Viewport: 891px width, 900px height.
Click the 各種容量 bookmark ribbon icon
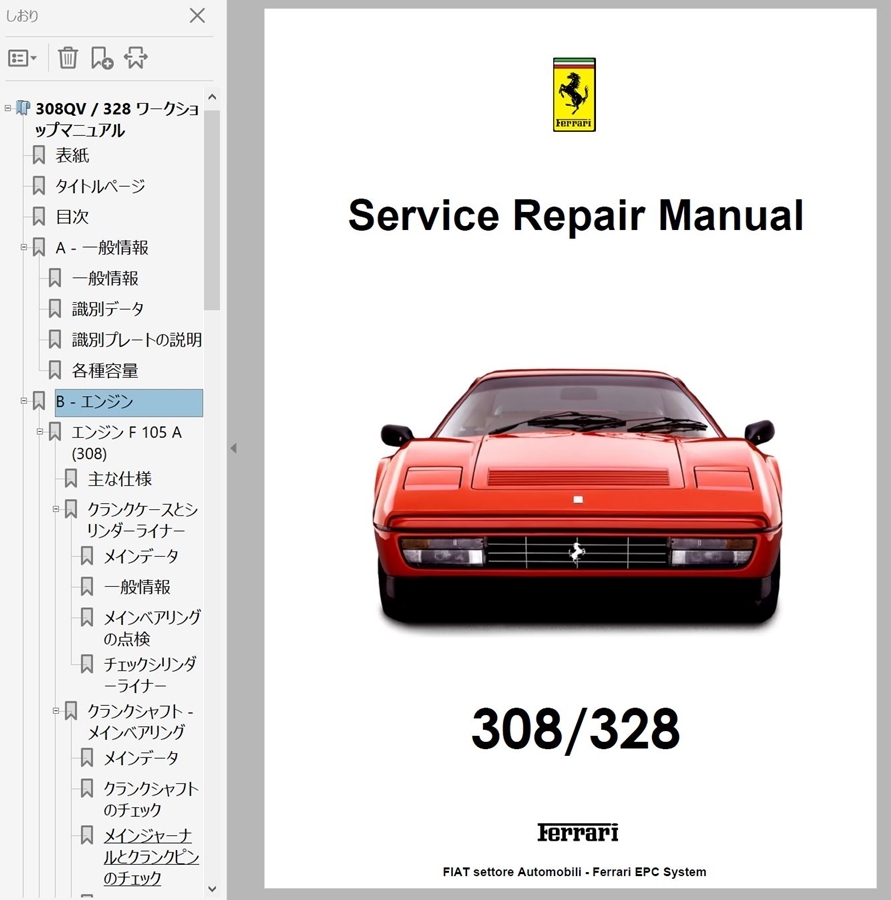tap(55, 371)
